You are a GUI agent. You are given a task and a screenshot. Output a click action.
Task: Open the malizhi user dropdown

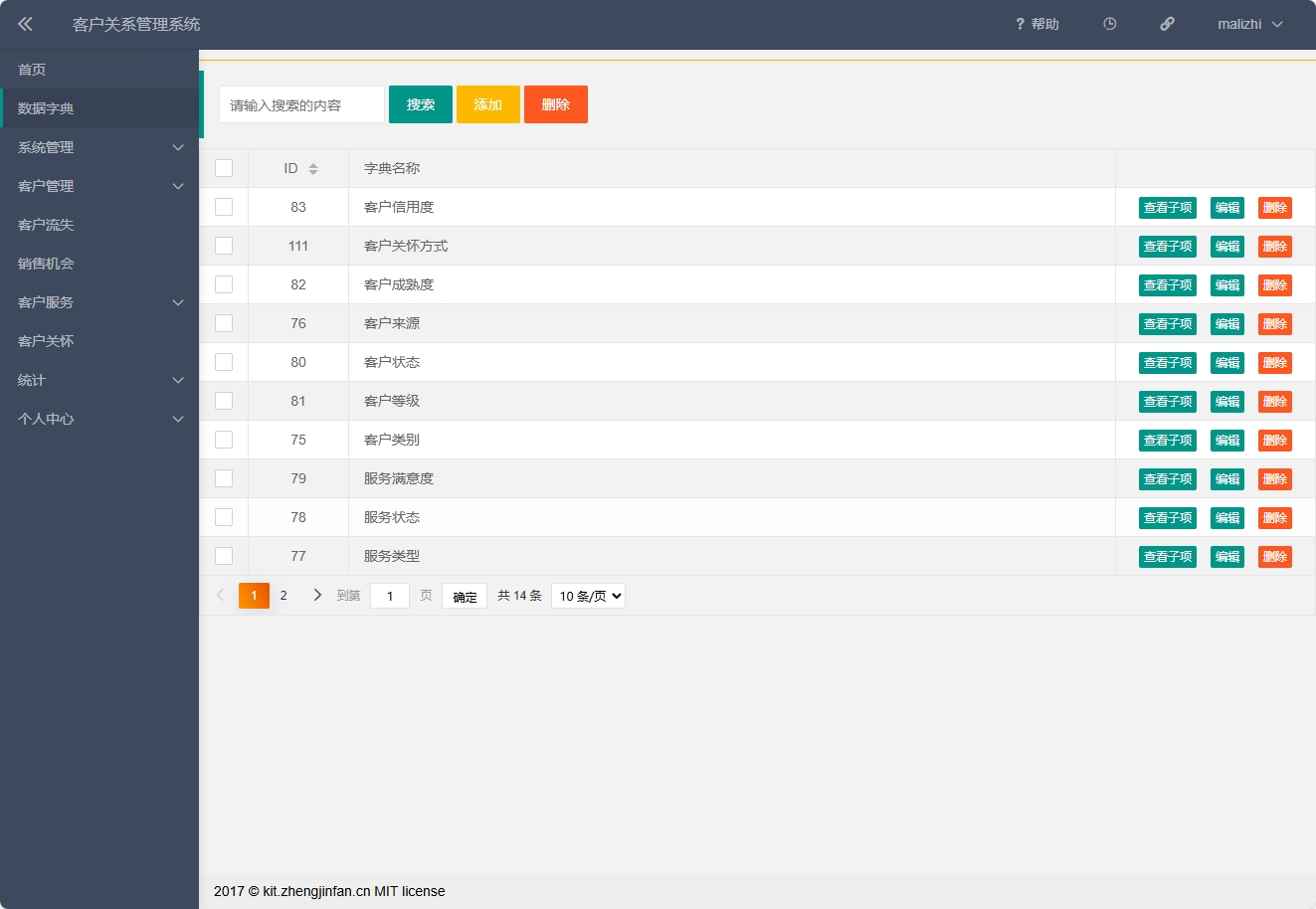coord(1248,24)
